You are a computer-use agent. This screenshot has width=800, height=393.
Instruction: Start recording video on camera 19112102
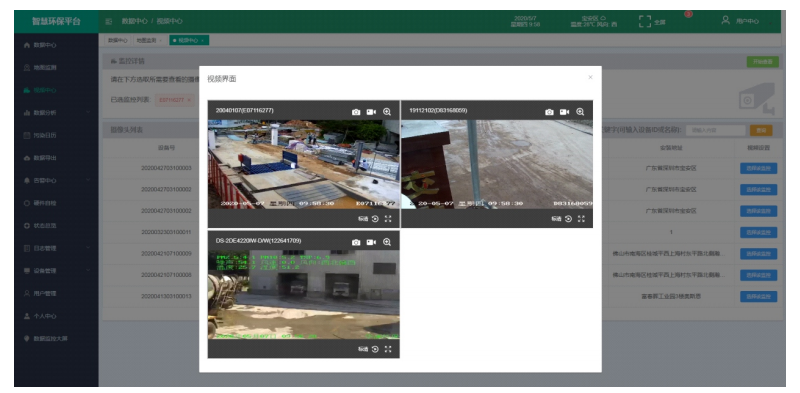point(564,112)
